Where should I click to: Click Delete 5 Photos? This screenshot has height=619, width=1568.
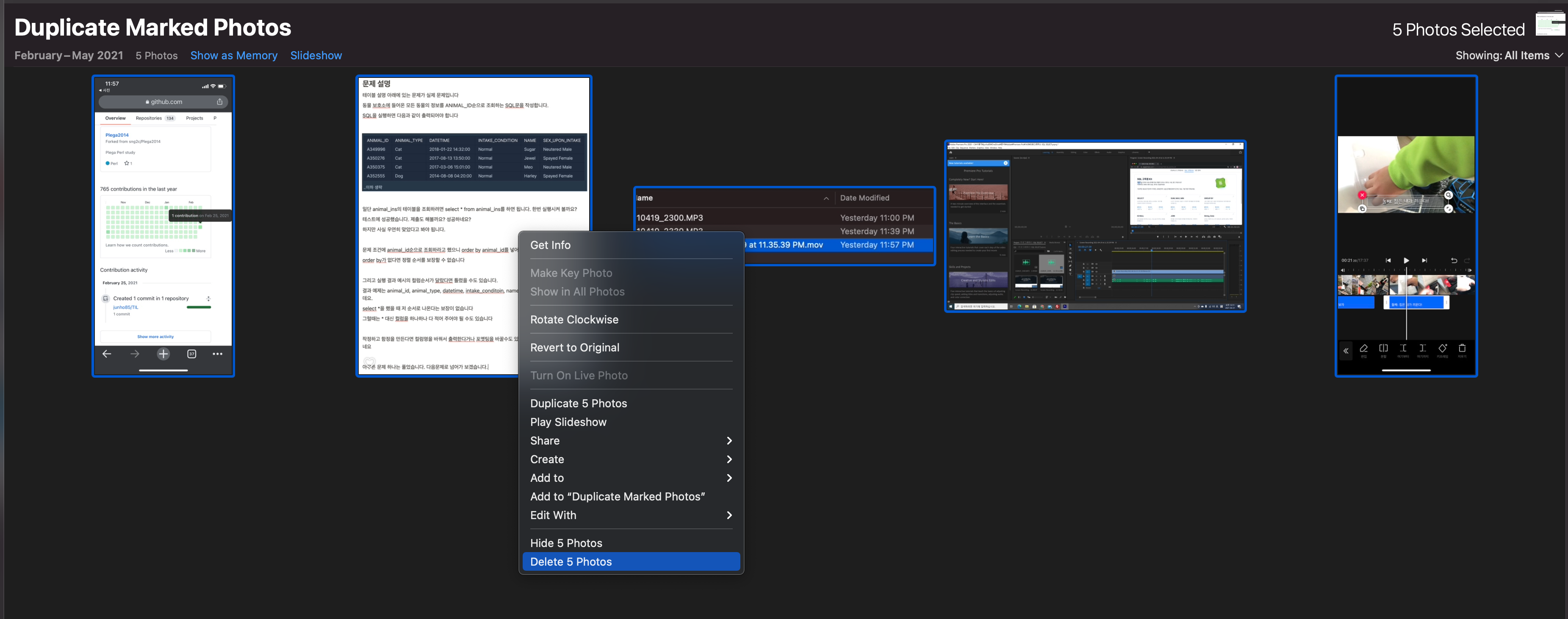pos(571,562)
